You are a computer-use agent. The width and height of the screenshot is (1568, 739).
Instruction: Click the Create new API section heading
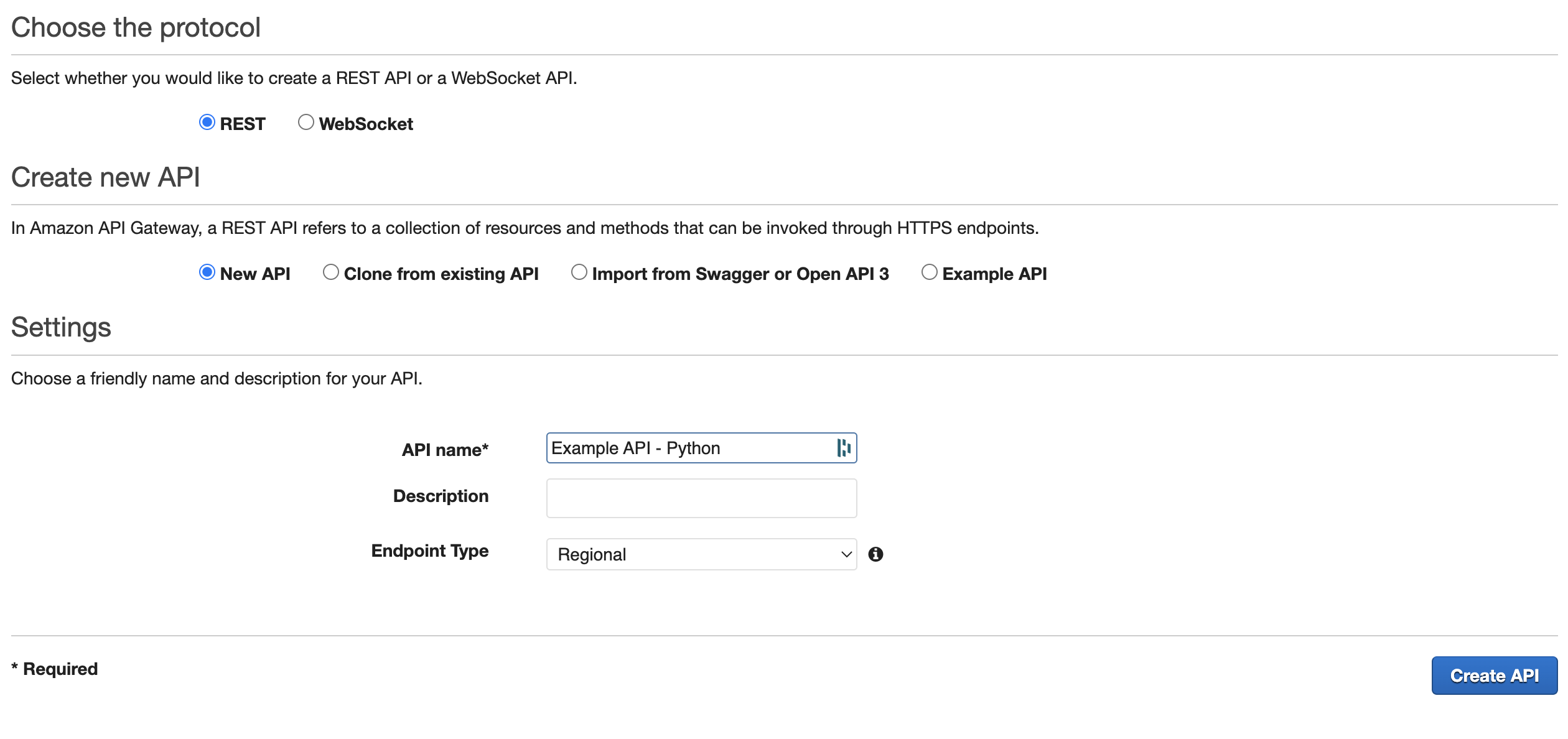[106, 177]
